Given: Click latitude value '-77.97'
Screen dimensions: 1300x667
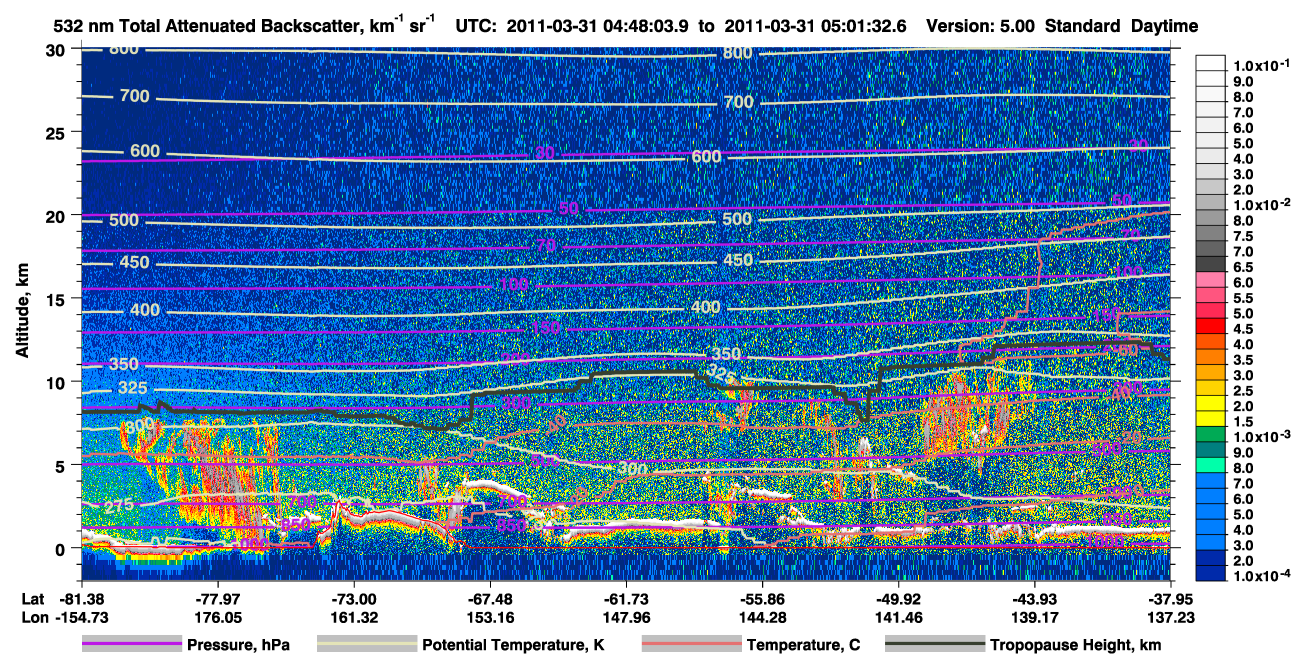Looking at the screenshot, I should coord(217,599).
